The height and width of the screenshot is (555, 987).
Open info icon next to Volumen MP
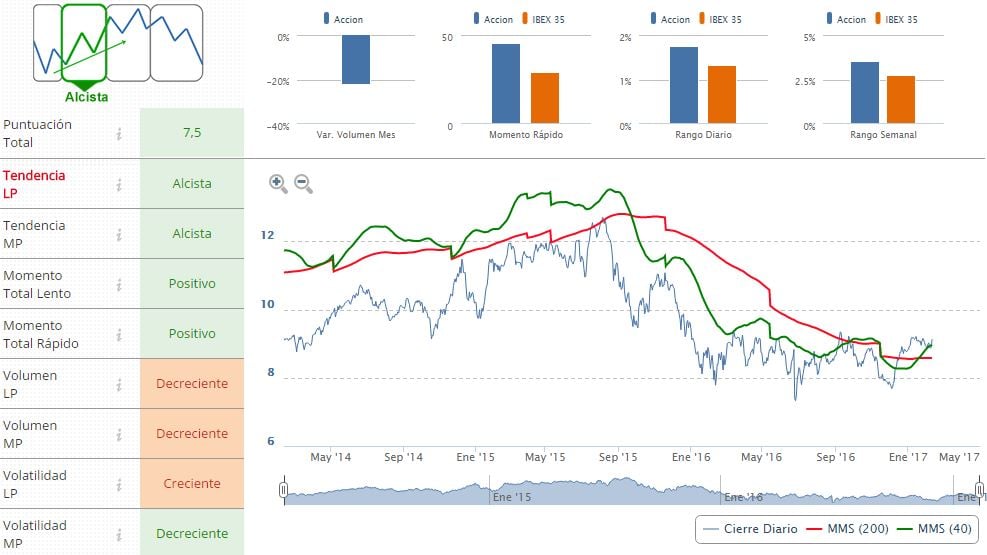(x=119, y=434)
